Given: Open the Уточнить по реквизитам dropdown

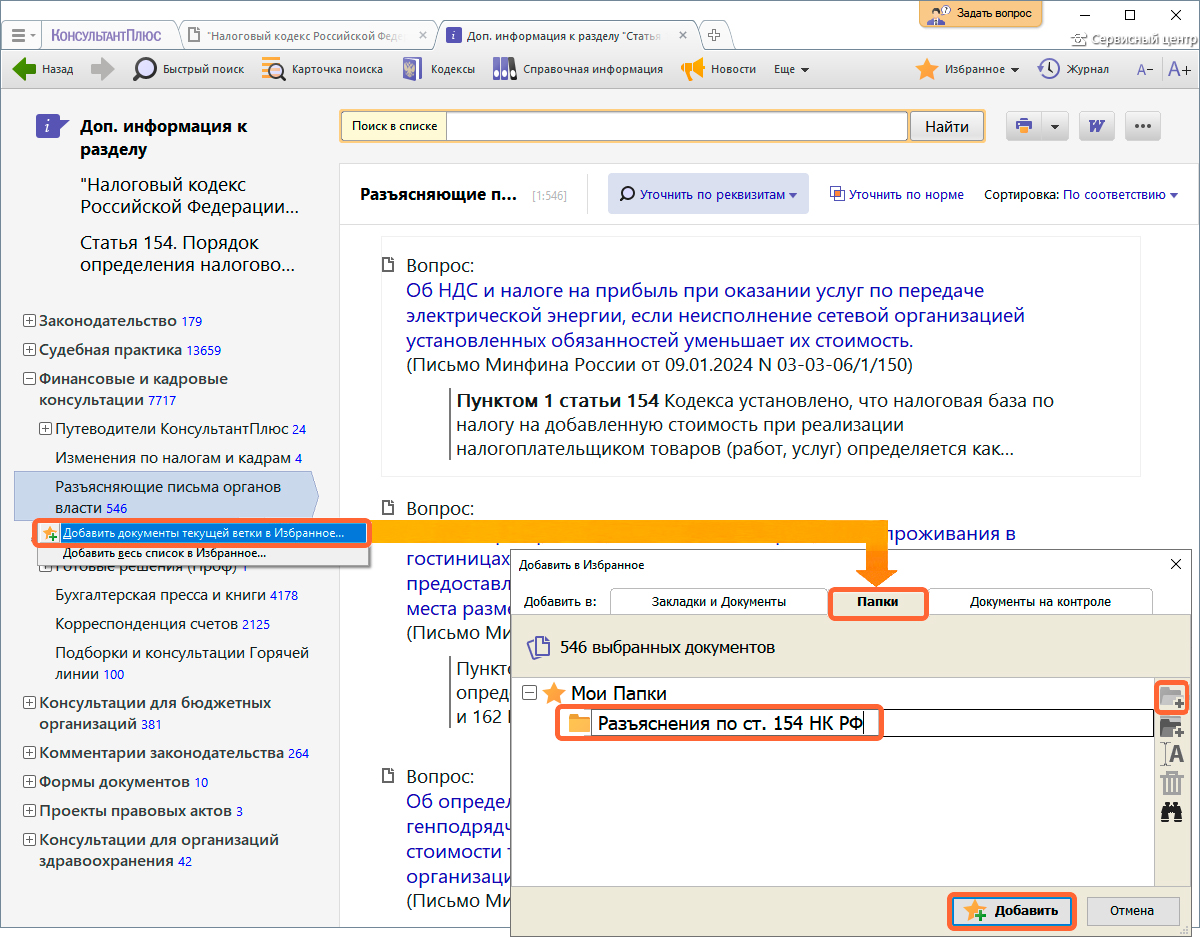Looking at the screenshot, I should 709,194.
